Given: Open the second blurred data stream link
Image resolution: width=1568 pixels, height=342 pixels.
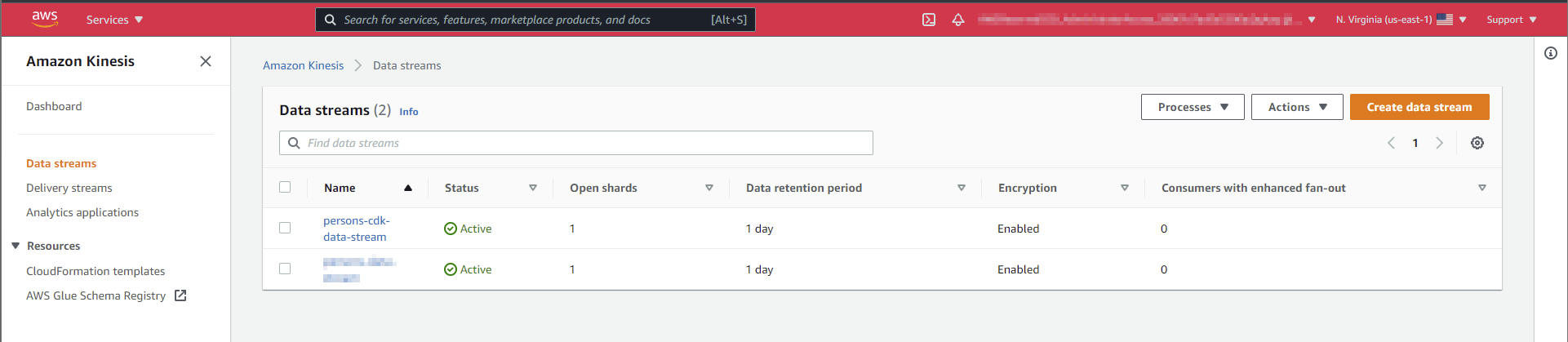Looking at the screenshot, I should (359, 269).
